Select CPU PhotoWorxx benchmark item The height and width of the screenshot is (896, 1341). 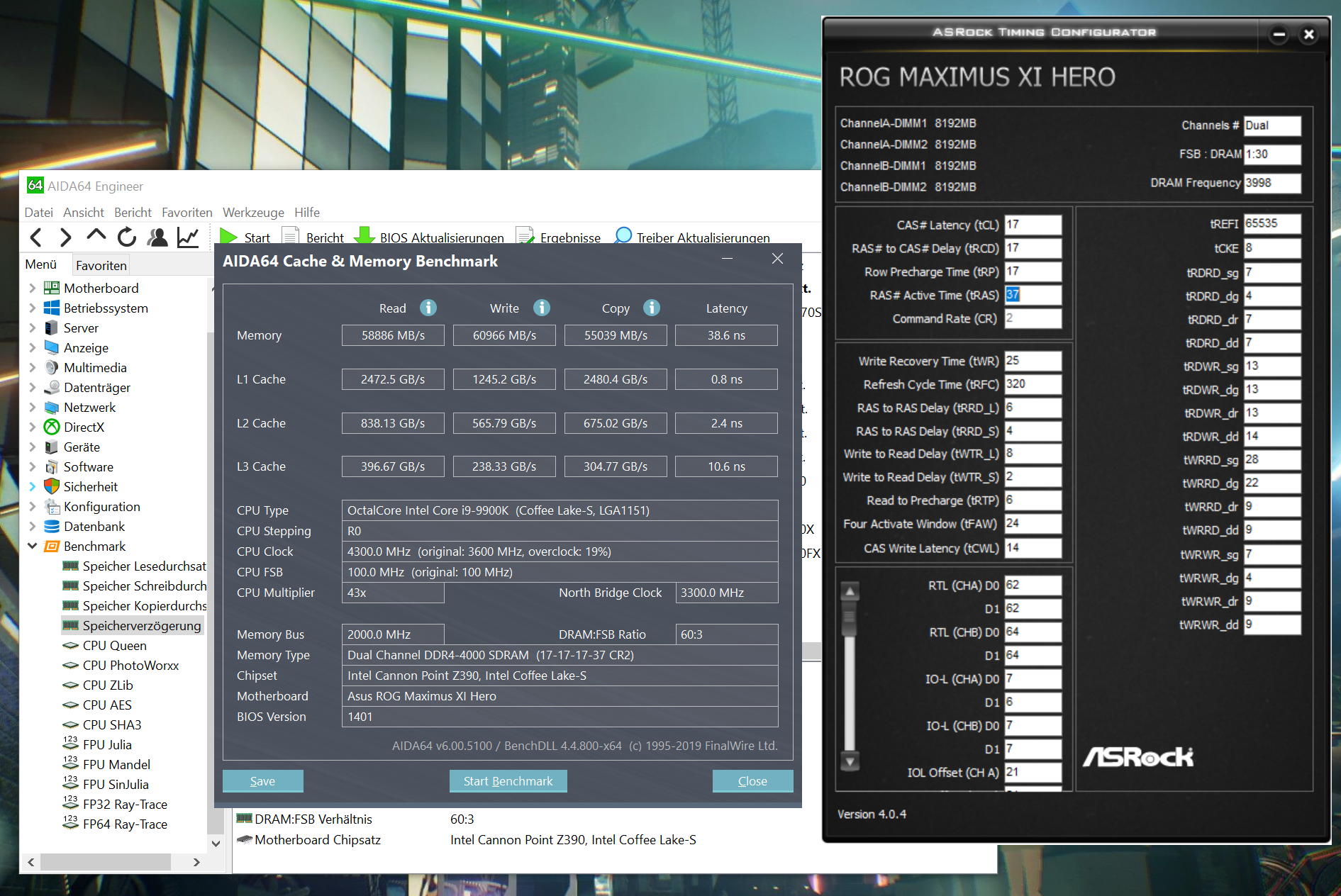click(130, 666)
